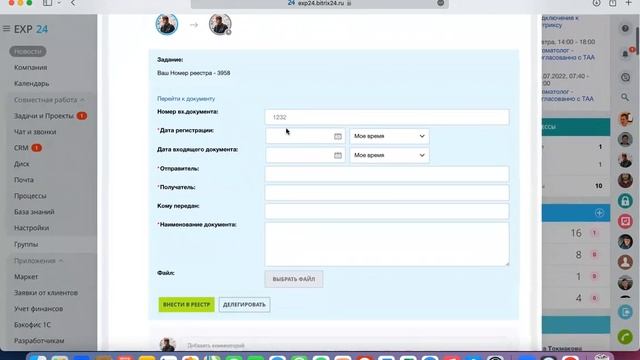Click the task creator avatar on left

[x=167, y=24]
